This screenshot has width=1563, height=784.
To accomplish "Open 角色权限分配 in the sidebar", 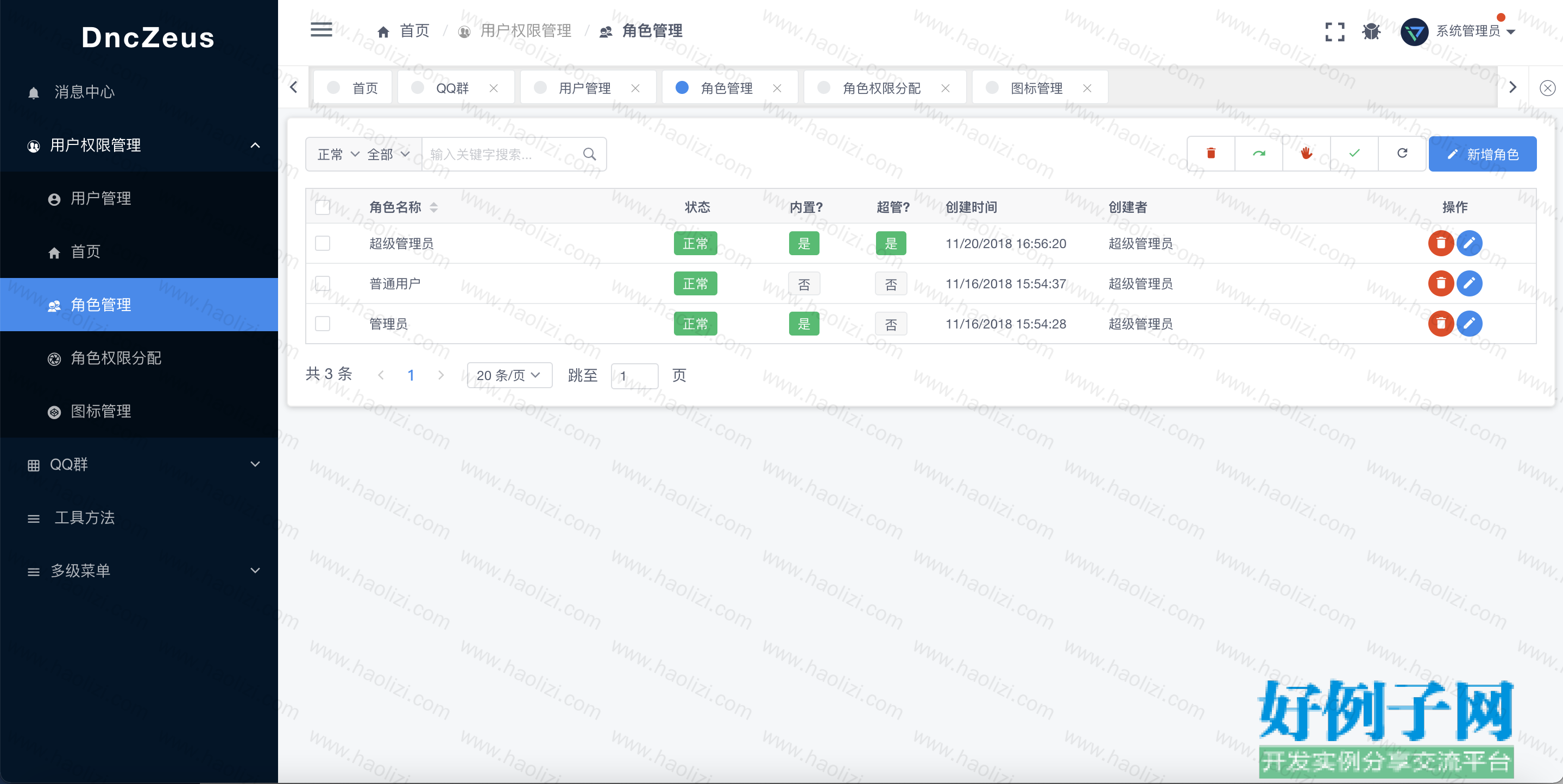I will [139, 358].
